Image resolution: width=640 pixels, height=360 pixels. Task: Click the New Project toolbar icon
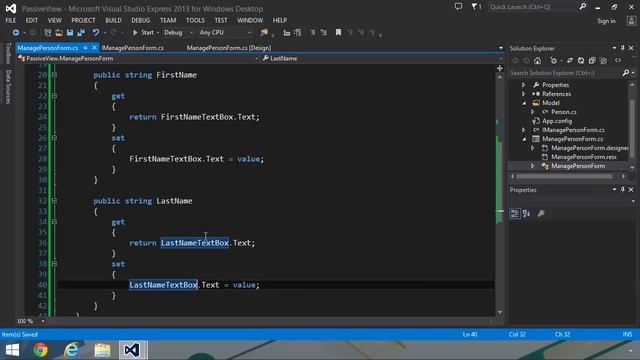pyautogui.click(x=48, y=33)
